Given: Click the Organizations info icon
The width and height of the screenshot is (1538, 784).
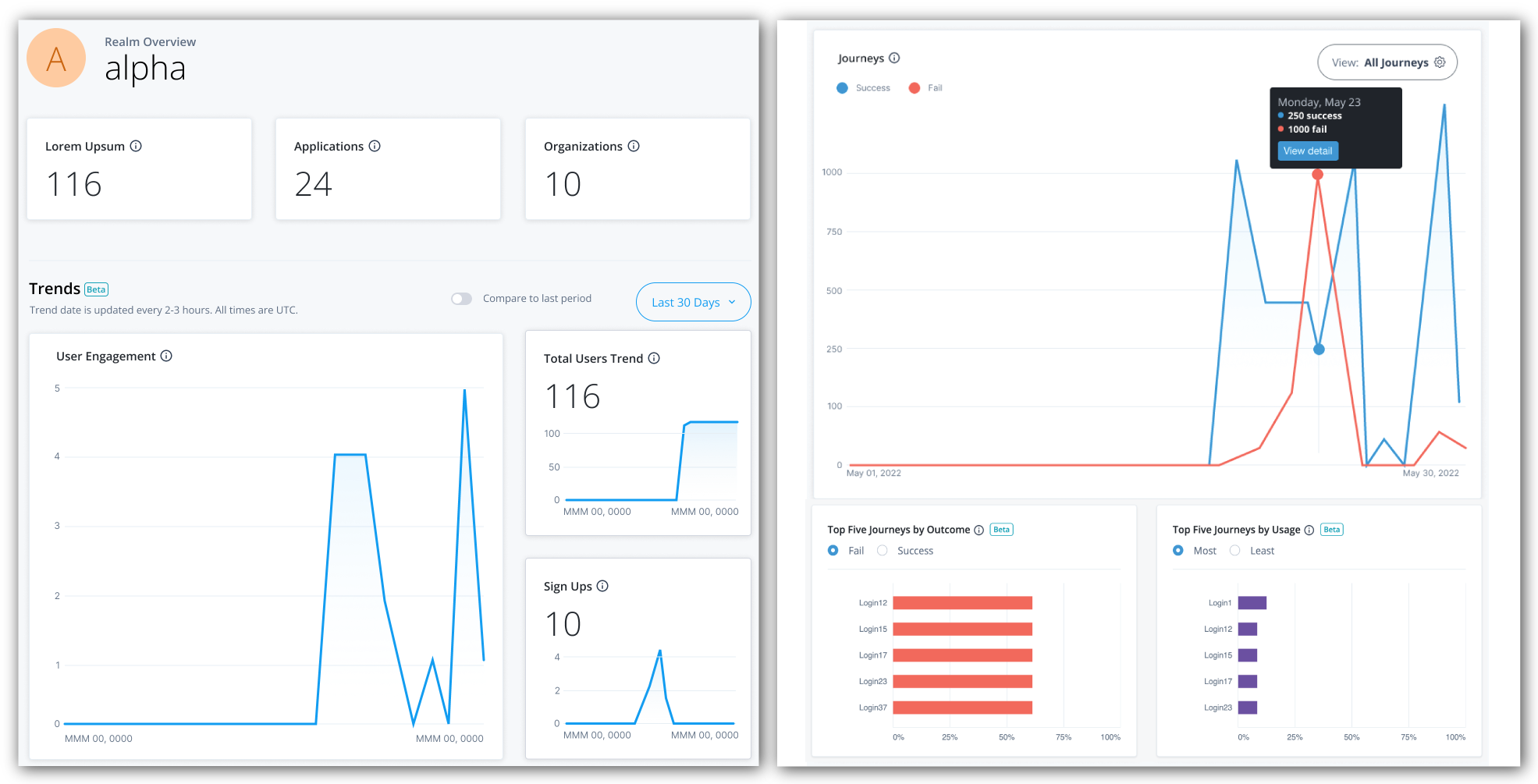Looking at the screenshot, I should click(x=633, y=146).
